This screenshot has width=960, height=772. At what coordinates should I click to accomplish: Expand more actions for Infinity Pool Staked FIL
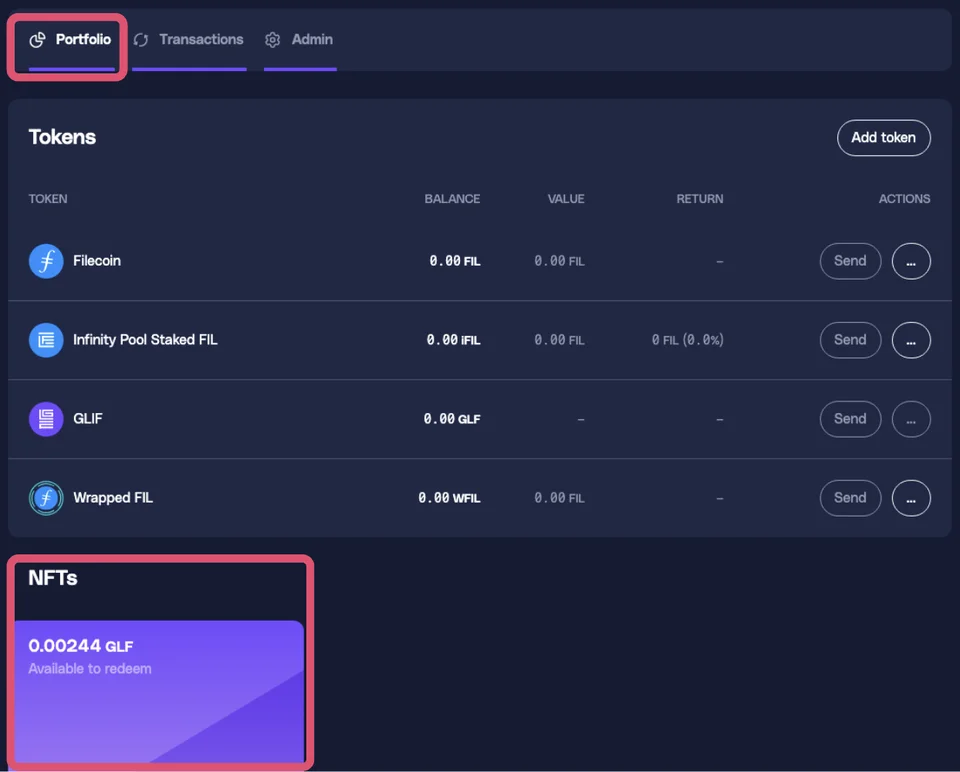(911, 340)
